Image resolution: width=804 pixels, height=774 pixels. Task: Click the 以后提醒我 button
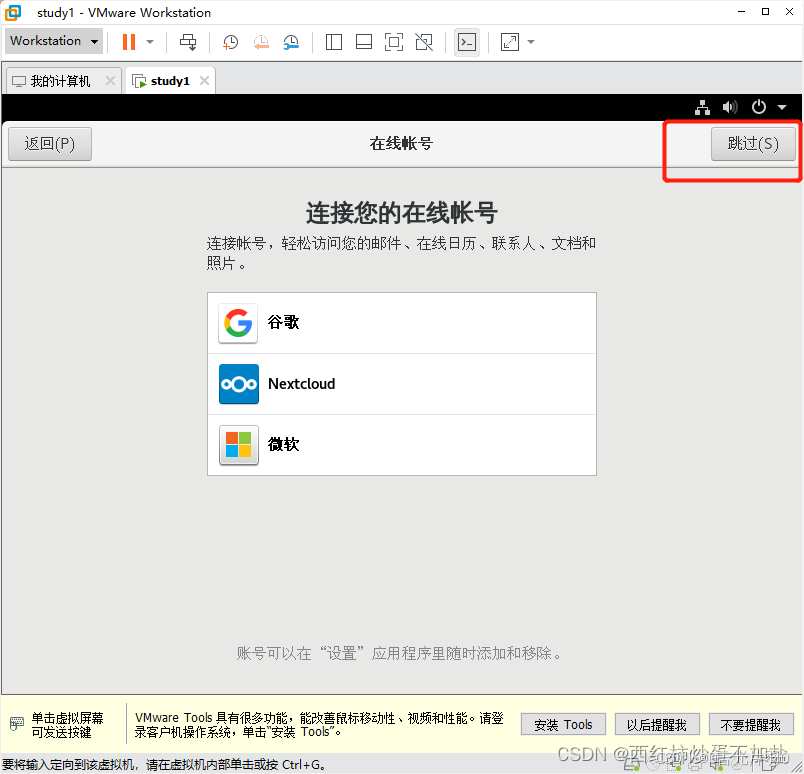(657, 725)
